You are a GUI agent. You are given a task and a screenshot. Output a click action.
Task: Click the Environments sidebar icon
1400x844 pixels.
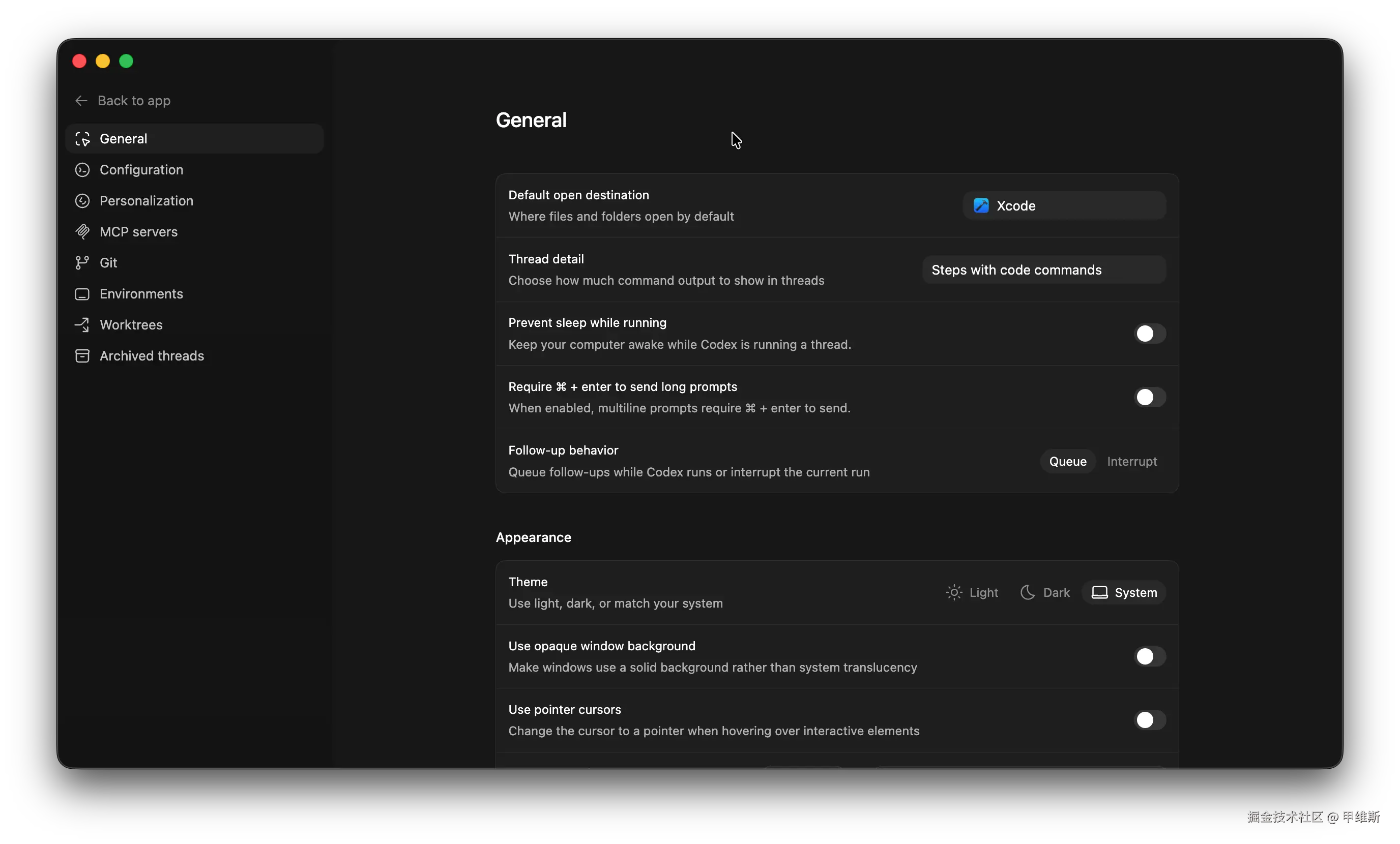82,294
